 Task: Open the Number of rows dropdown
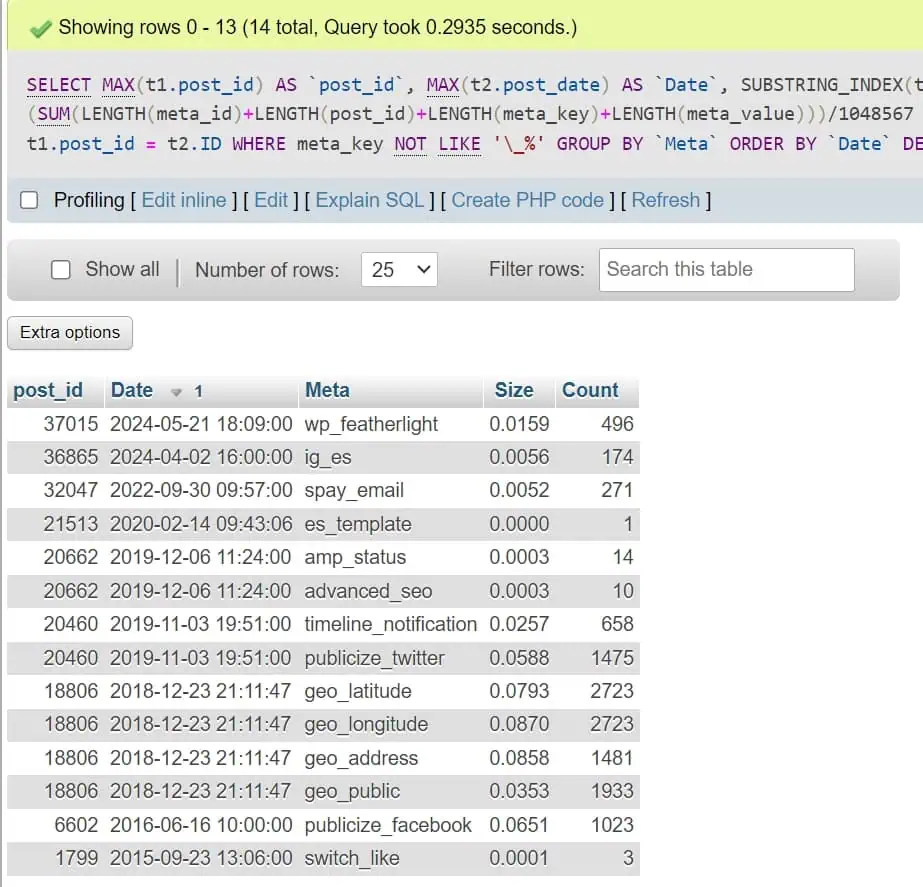[399, 270]
